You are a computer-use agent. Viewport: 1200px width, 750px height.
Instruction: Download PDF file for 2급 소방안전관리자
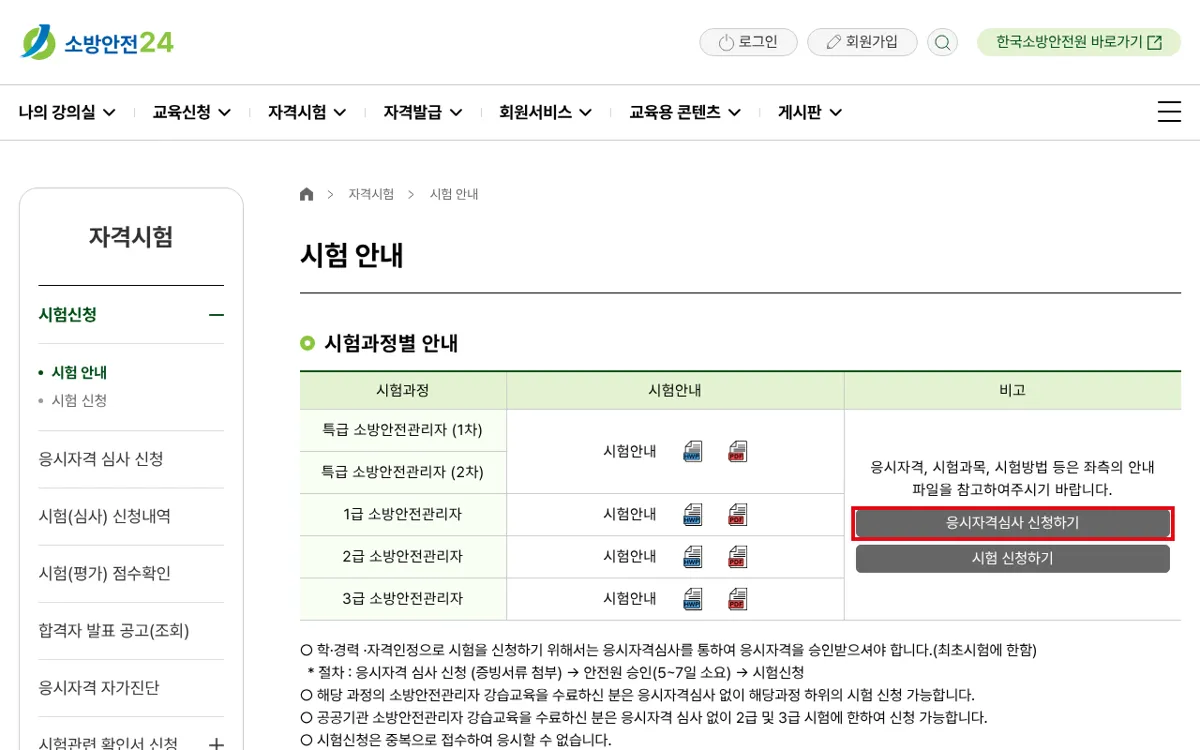pos(738,557)
